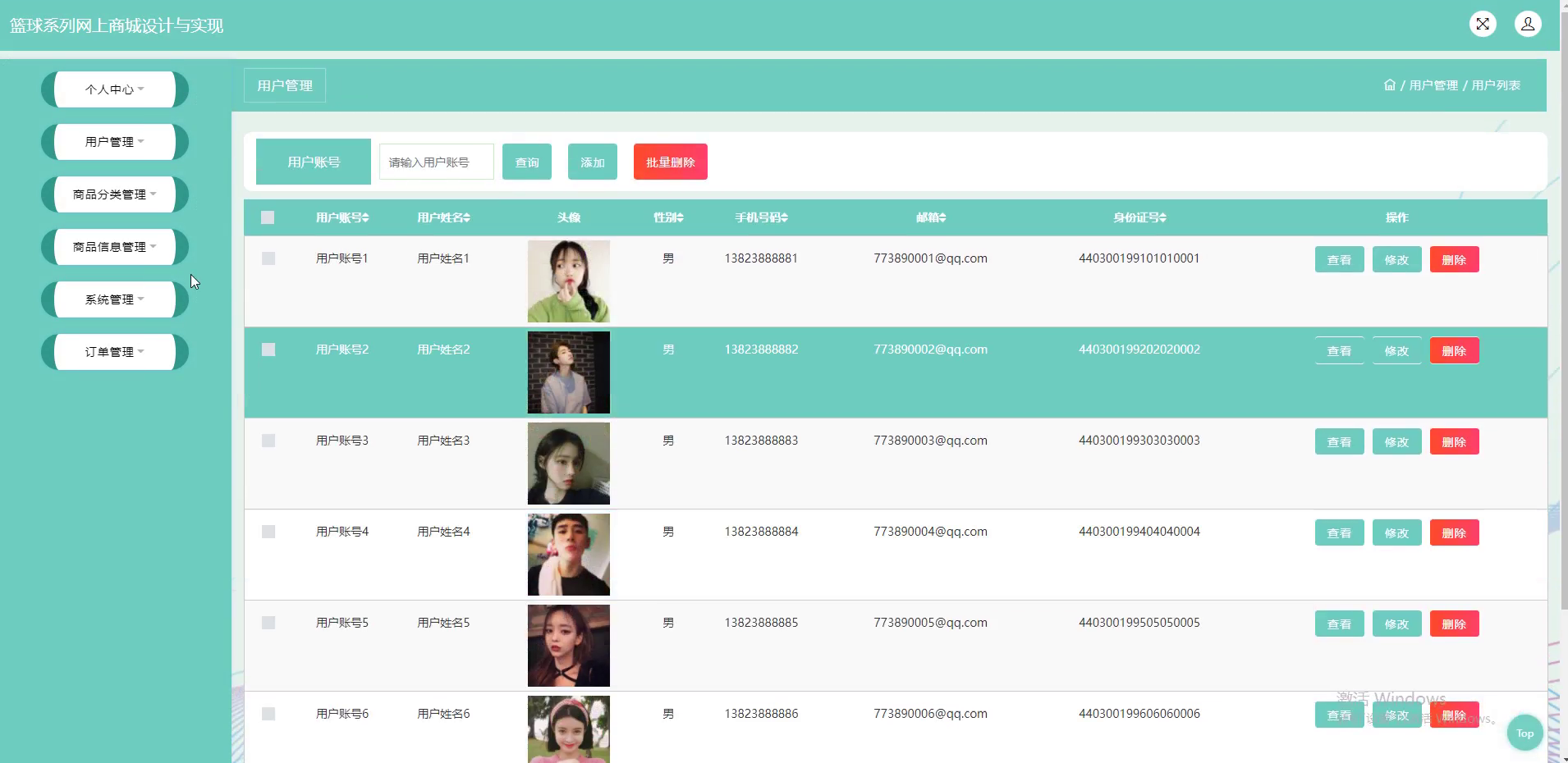
Task: Check the box for 用户账号4
Action: [268, 532]
